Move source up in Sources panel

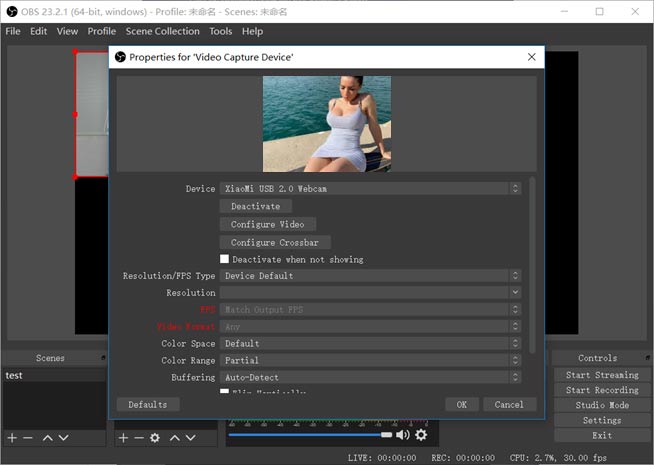click(x=175, y=438)
